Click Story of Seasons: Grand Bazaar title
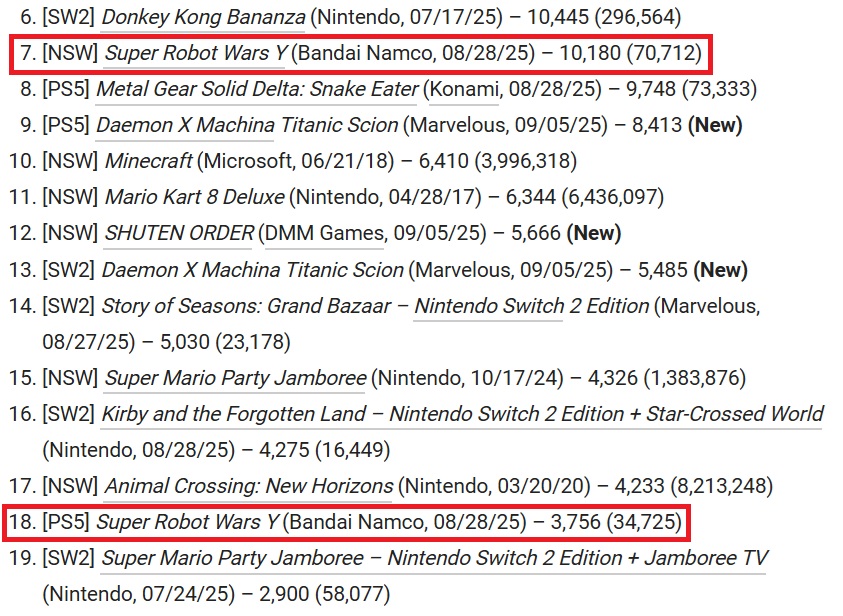The width and height of the screenshot is (843, 616). point(246,306)
